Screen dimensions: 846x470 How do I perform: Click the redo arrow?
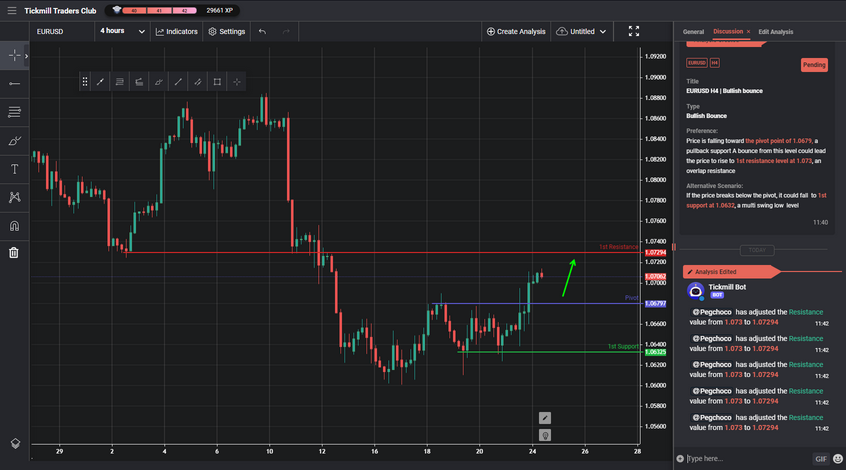point(286,31)
